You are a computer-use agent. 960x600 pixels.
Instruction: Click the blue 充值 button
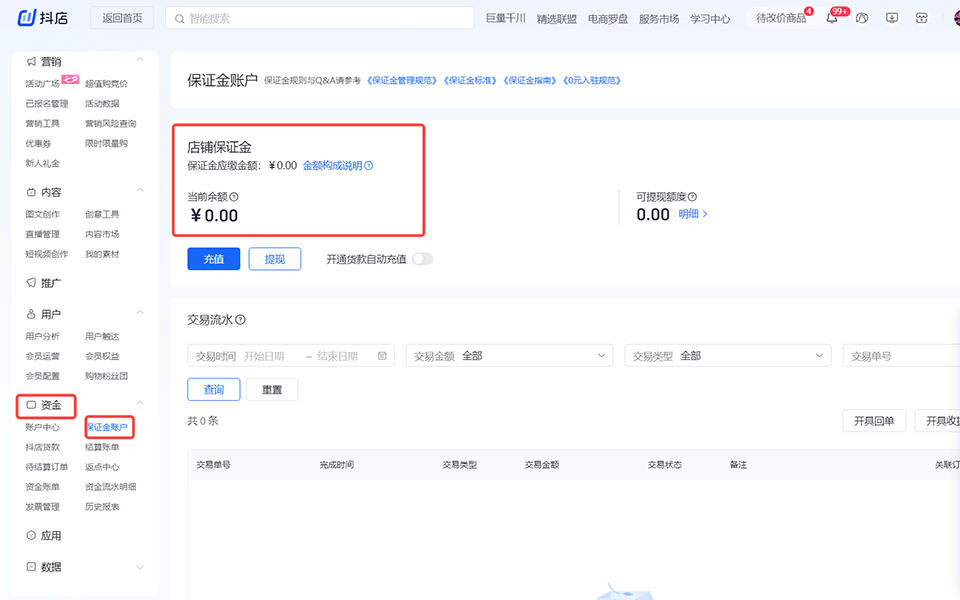(x=213, y=259)
